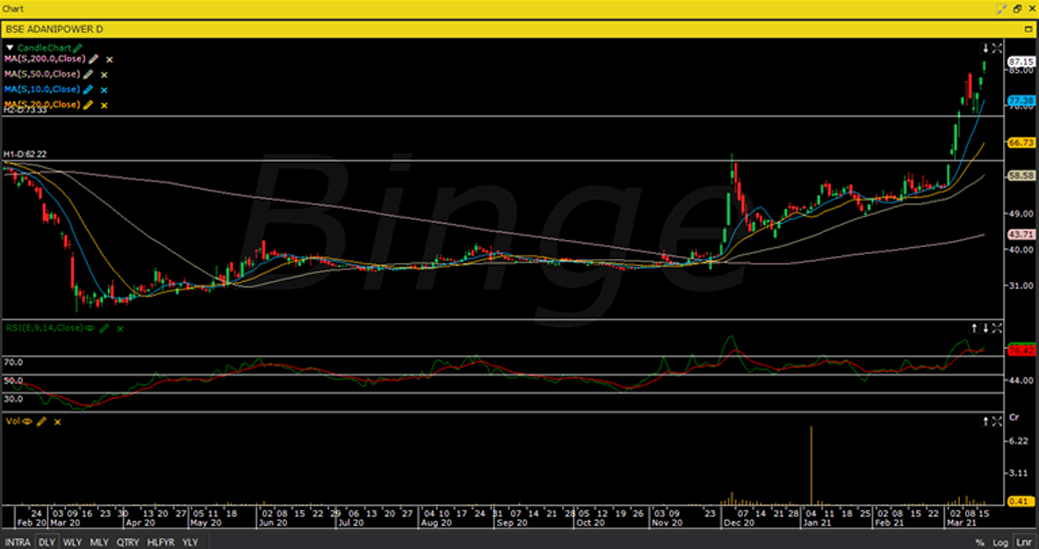Image resolution: width=1039 pixels, height=549 pixels.
Task: Click the 43.71 MA price tag
Action: [1021, 234]
